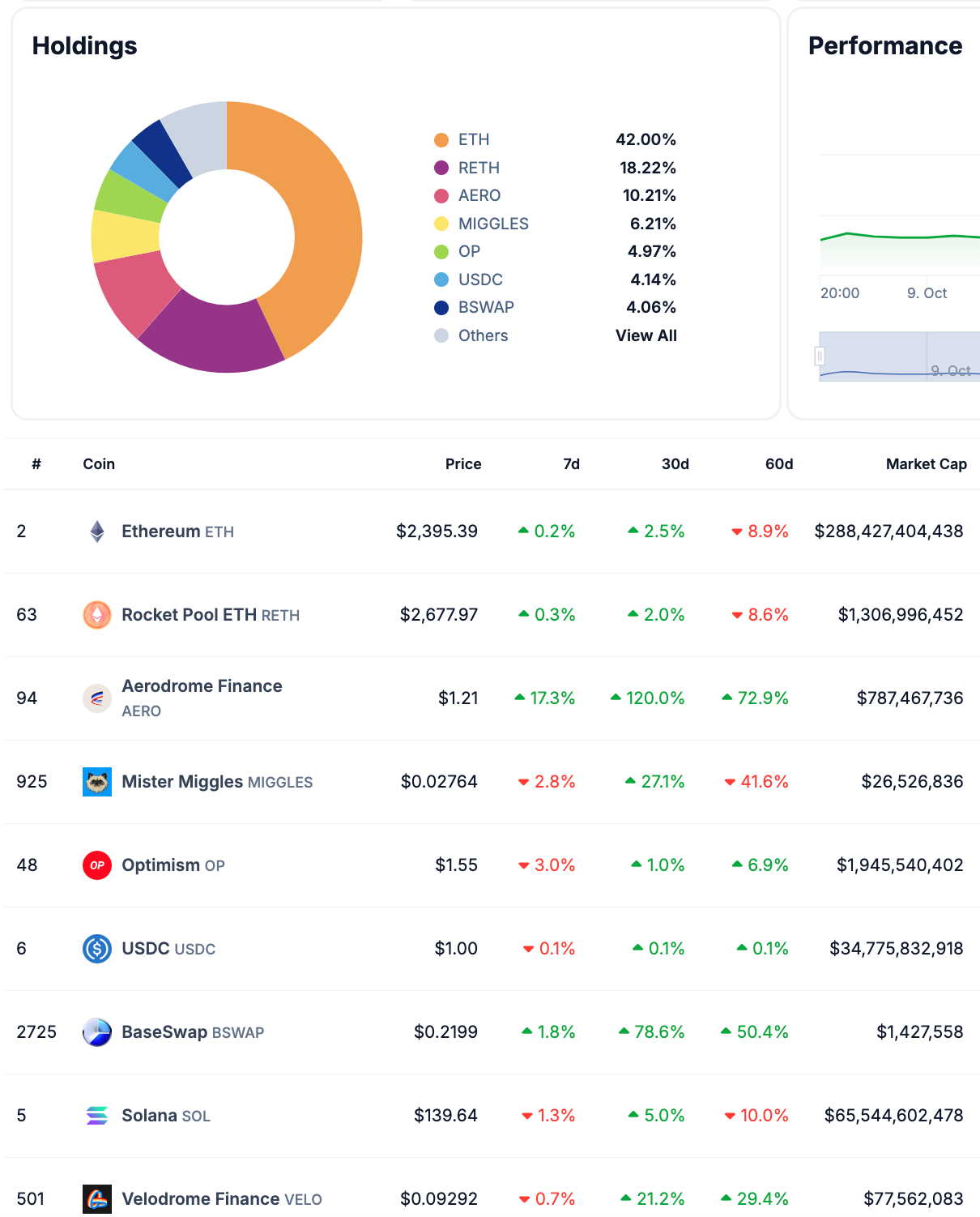Click Aerodrome 30d change 120.0%

pos(648,698)
